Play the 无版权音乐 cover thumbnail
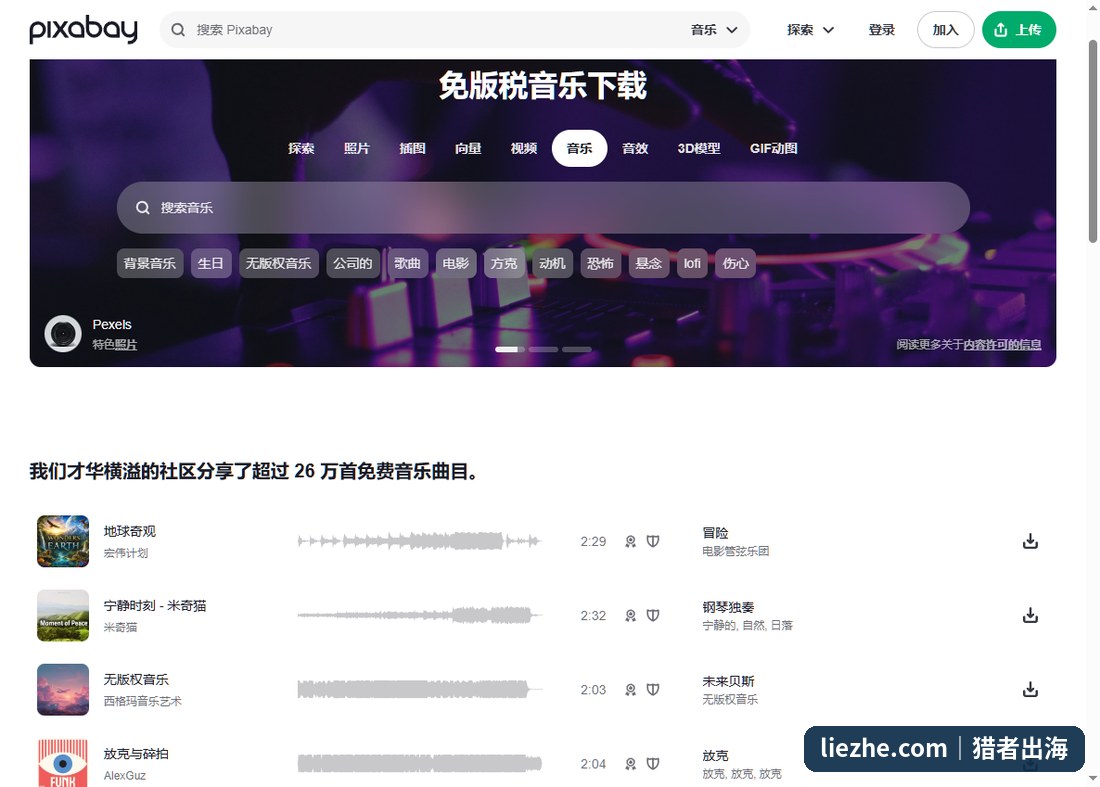Screen dimensions: 1100x787 point(63,690)
